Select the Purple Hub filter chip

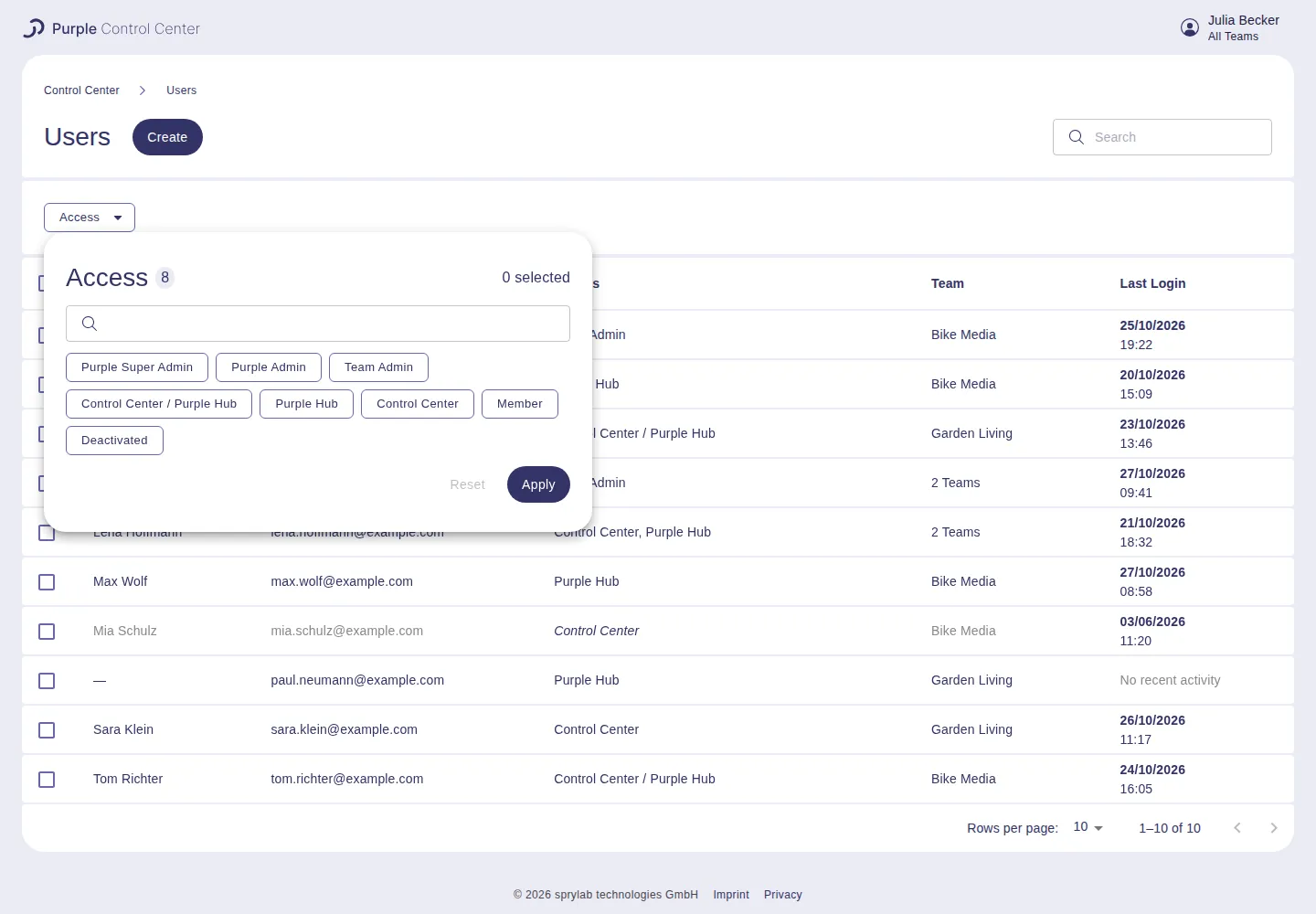tap(306, 404)
